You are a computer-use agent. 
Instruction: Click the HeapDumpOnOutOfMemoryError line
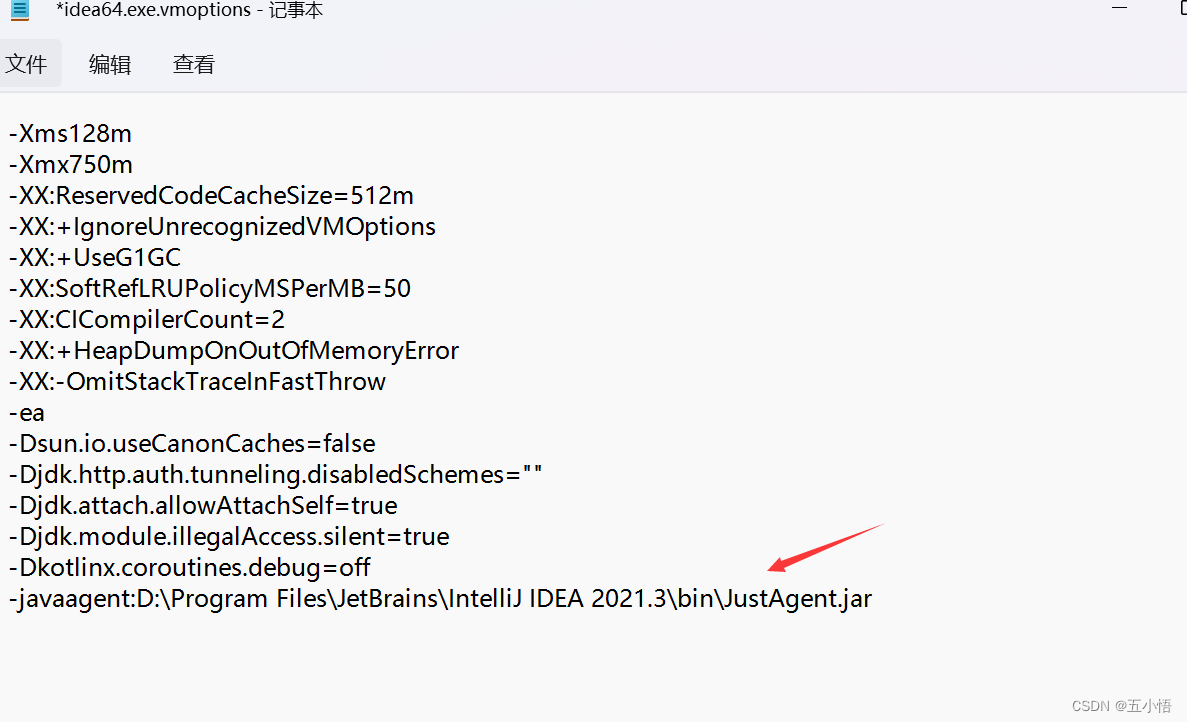(x=234, y=351)
